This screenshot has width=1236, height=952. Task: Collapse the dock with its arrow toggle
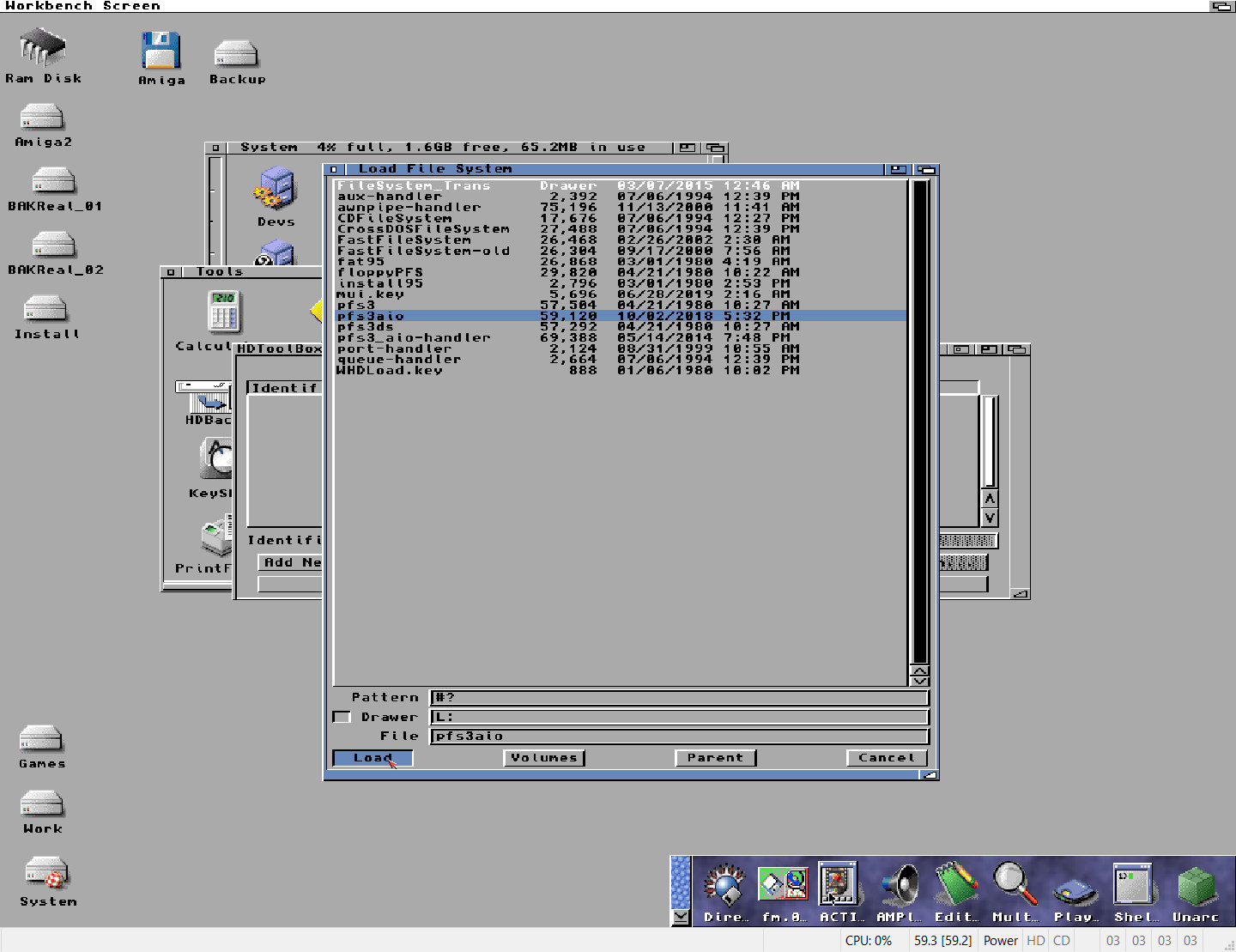coord(681,917)
